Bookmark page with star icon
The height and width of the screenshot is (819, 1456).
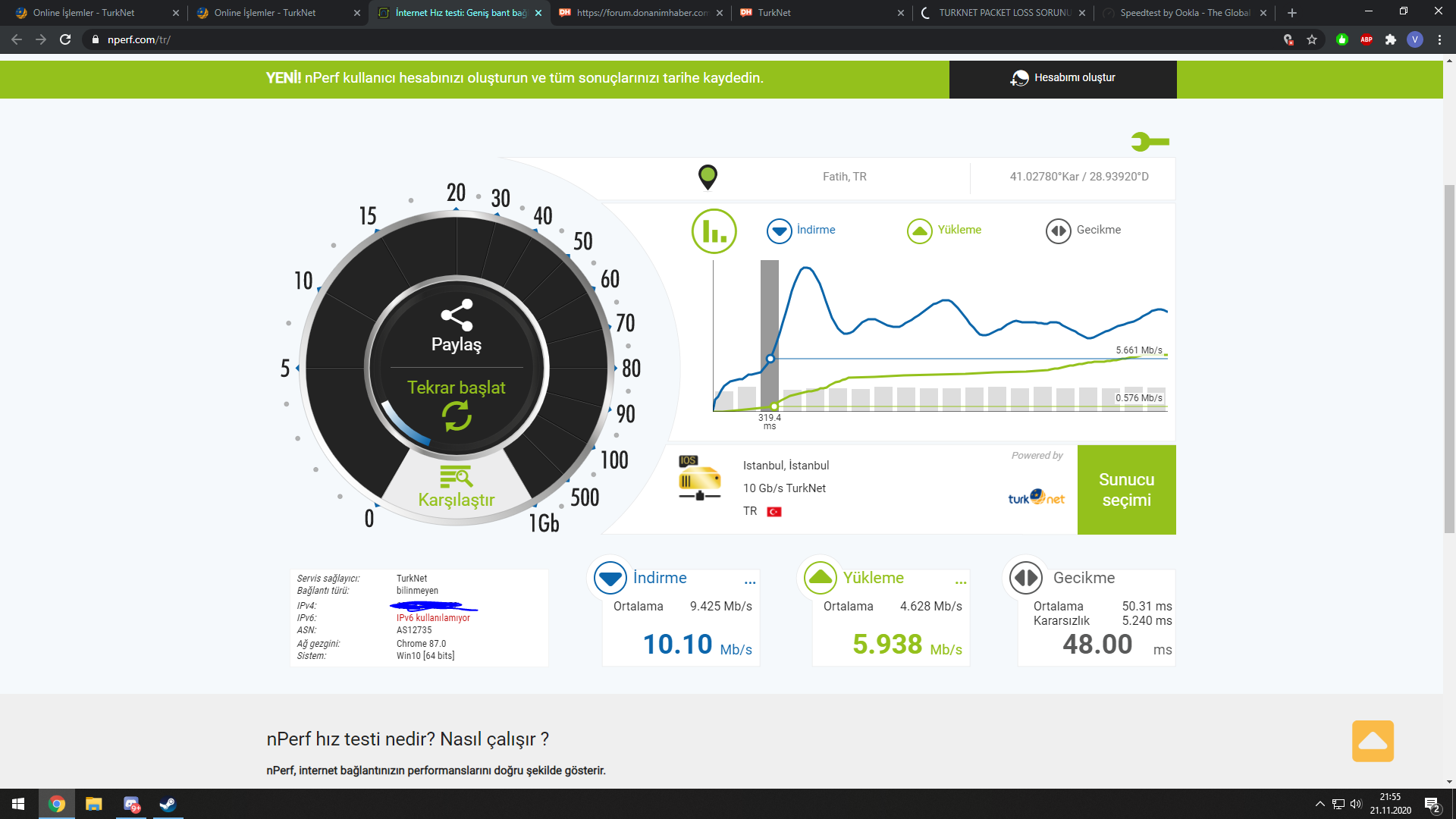(x=1312, y=39)
